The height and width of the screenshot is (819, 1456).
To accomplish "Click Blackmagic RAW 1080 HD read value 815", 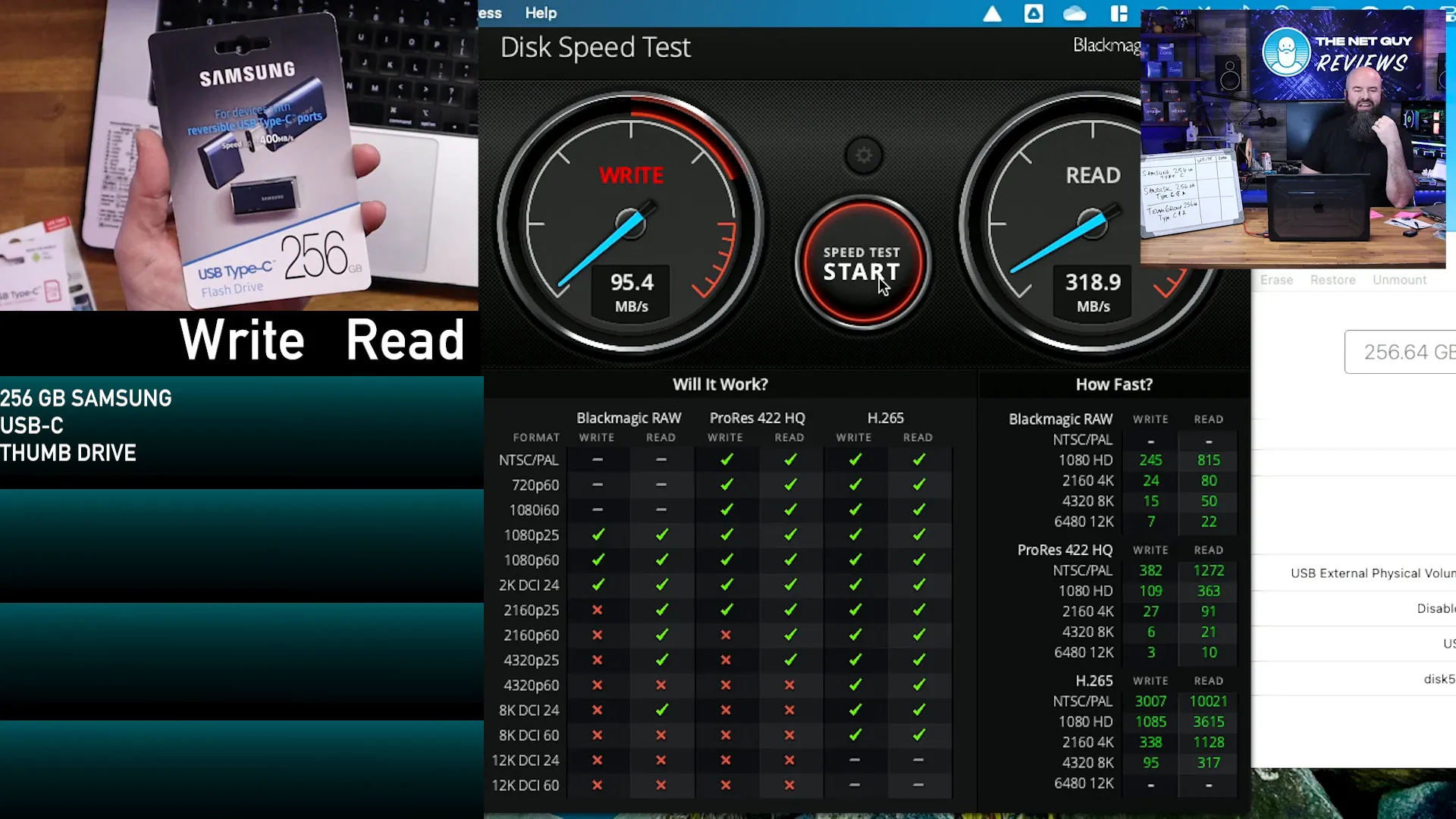I will coord(1209,460).
